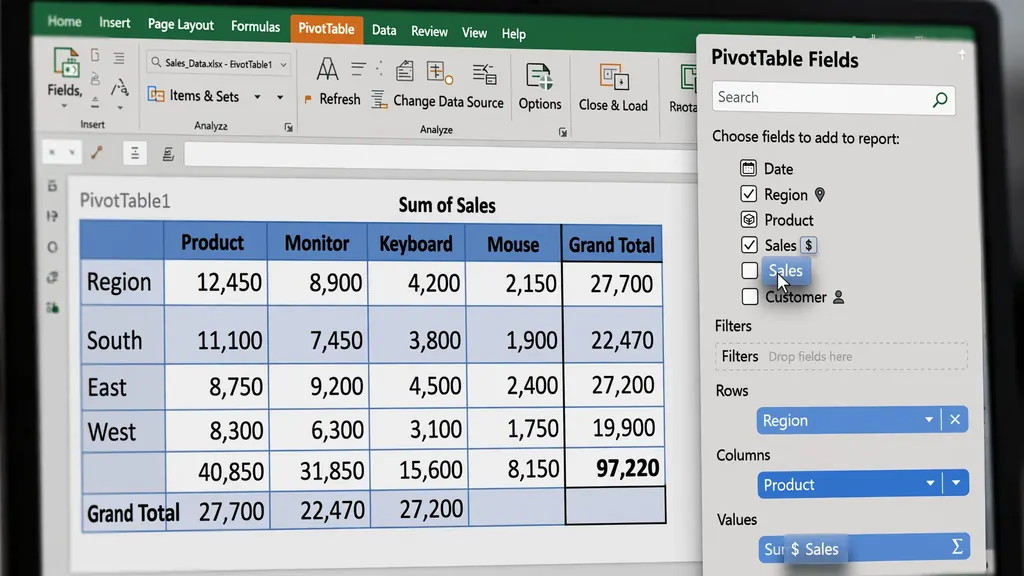This screenshot has height=576, width=1024.
Task: Click the Sum of Sales values field
Action: pos(863,547)
